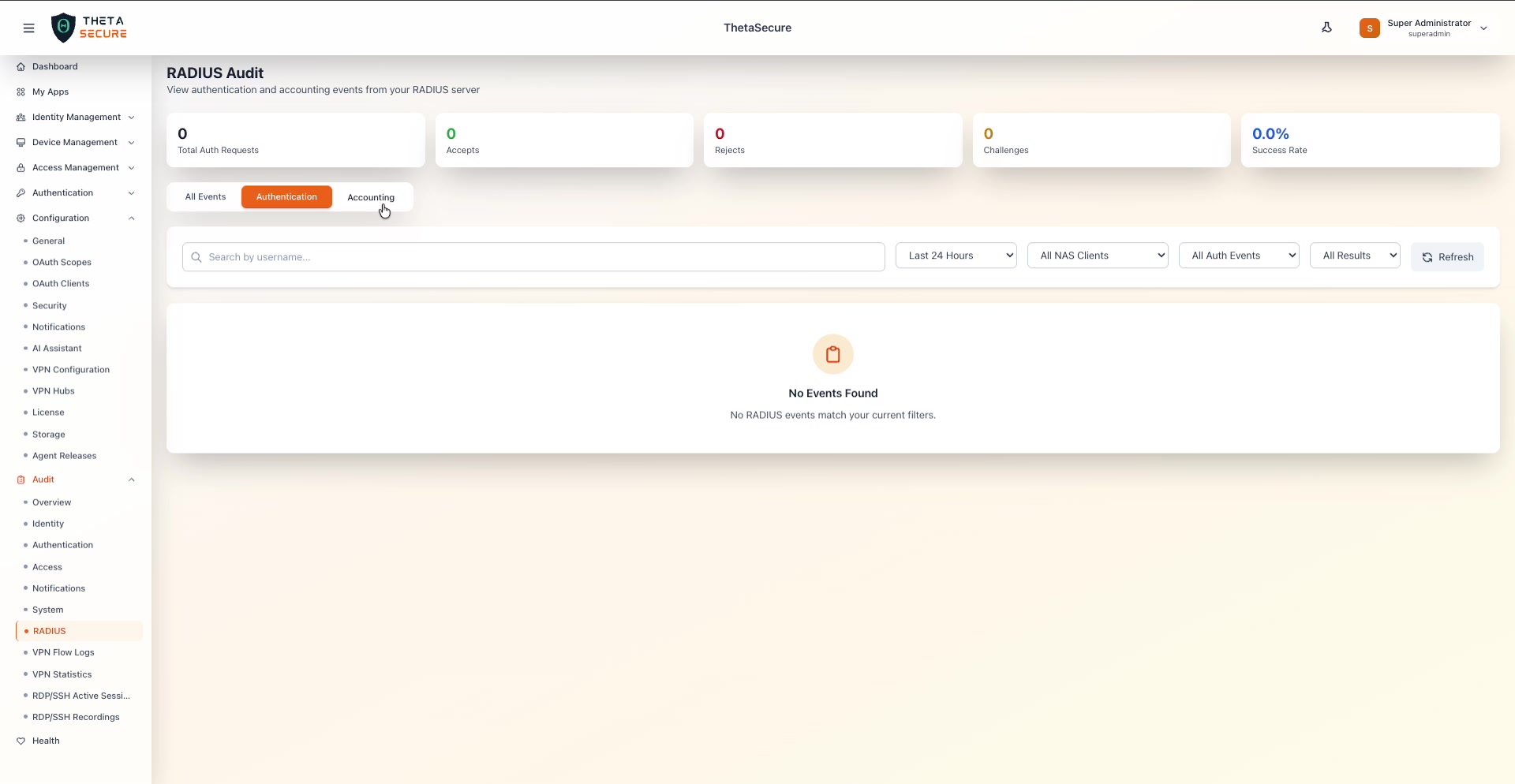Click the Access Management lock icon
This screenshot has height=784, width=1515.
coord(21,167)
